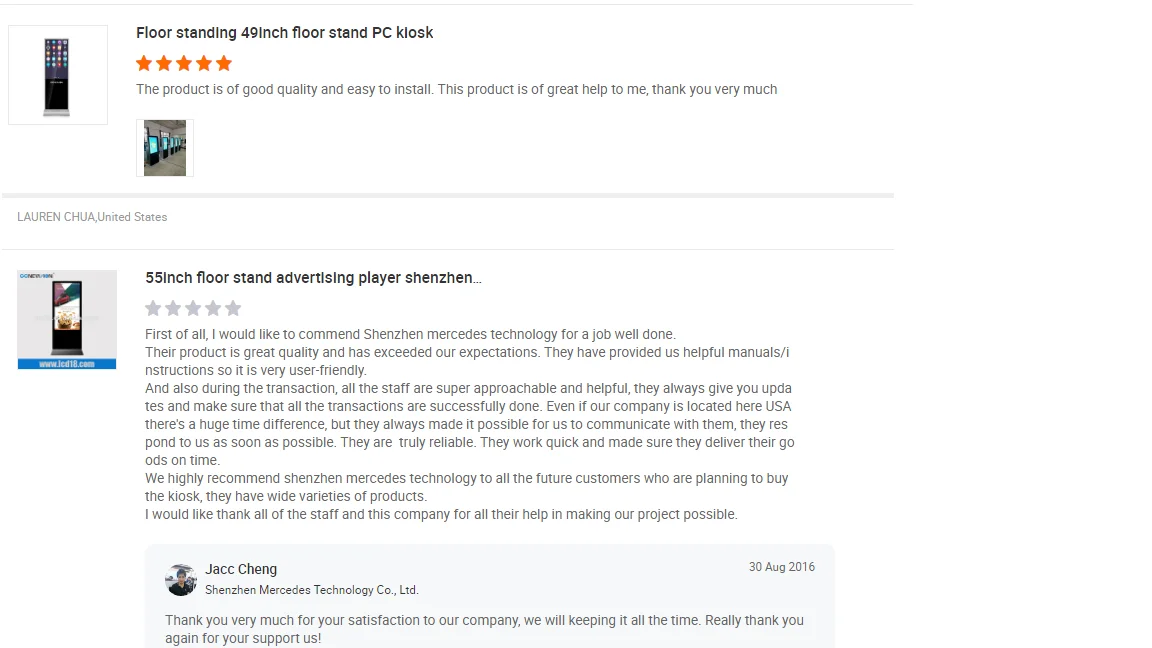The height and width of the screenshot is (648, 1152).
Task: Visit Shenzhen Mercedes Technology Co., Ltd. link
Action: click(312, 590)
